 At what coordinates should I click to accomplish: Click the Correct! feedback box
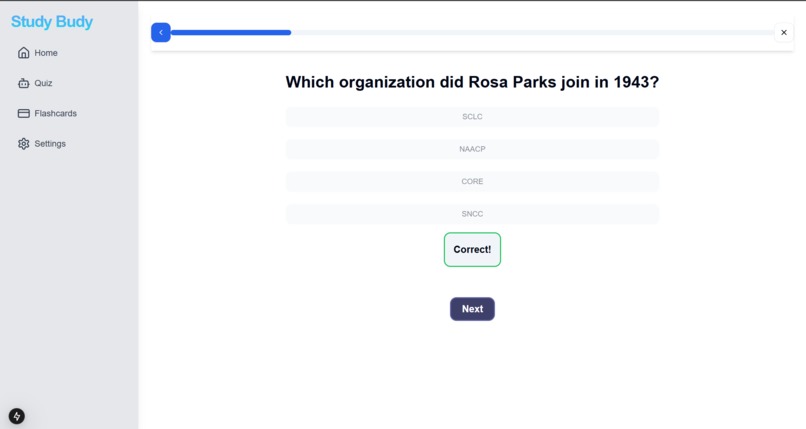pos(472,250)
